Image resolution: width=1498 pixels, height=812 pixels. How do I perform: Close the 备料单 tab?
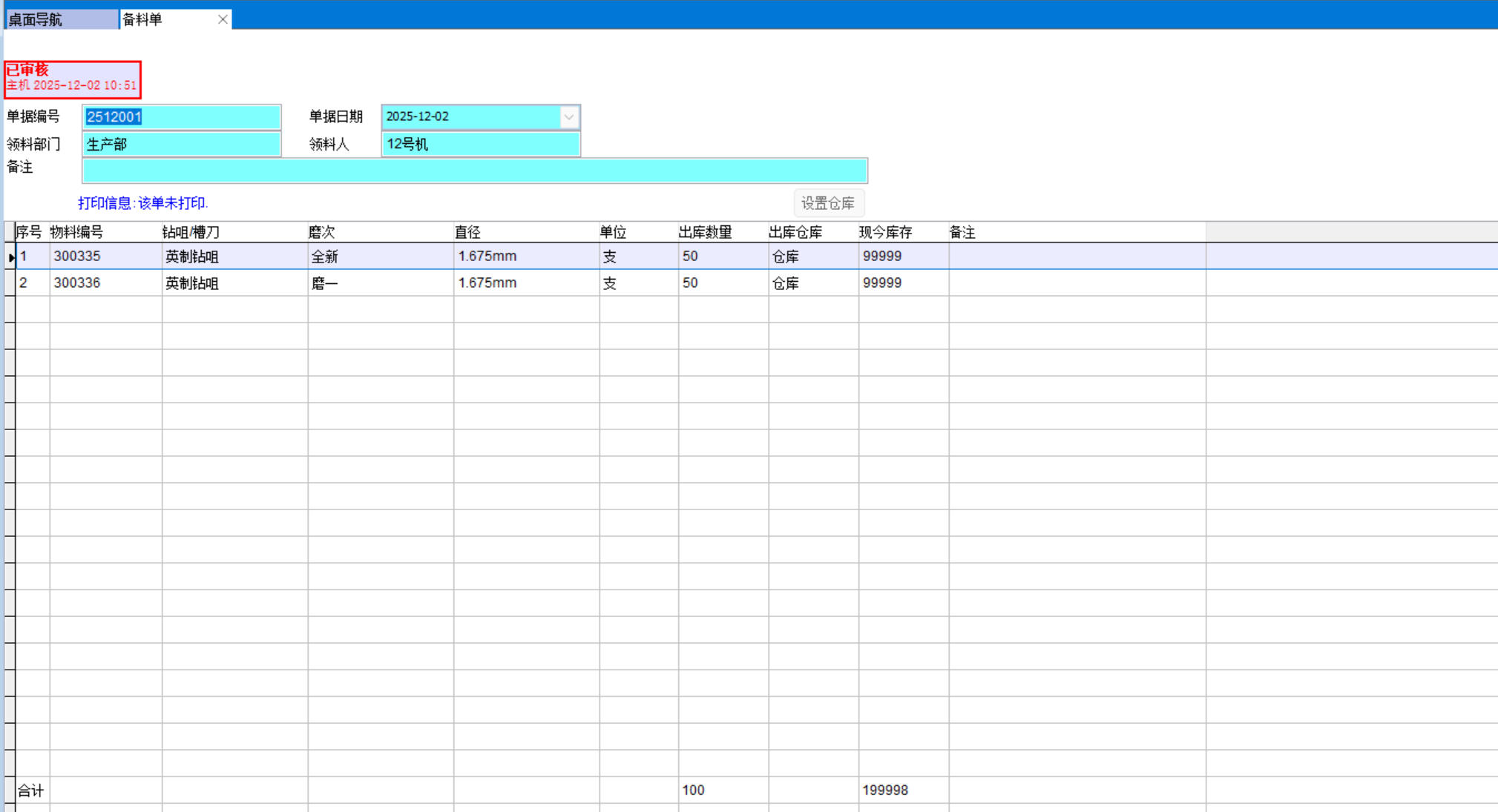[x=223, y=20]
